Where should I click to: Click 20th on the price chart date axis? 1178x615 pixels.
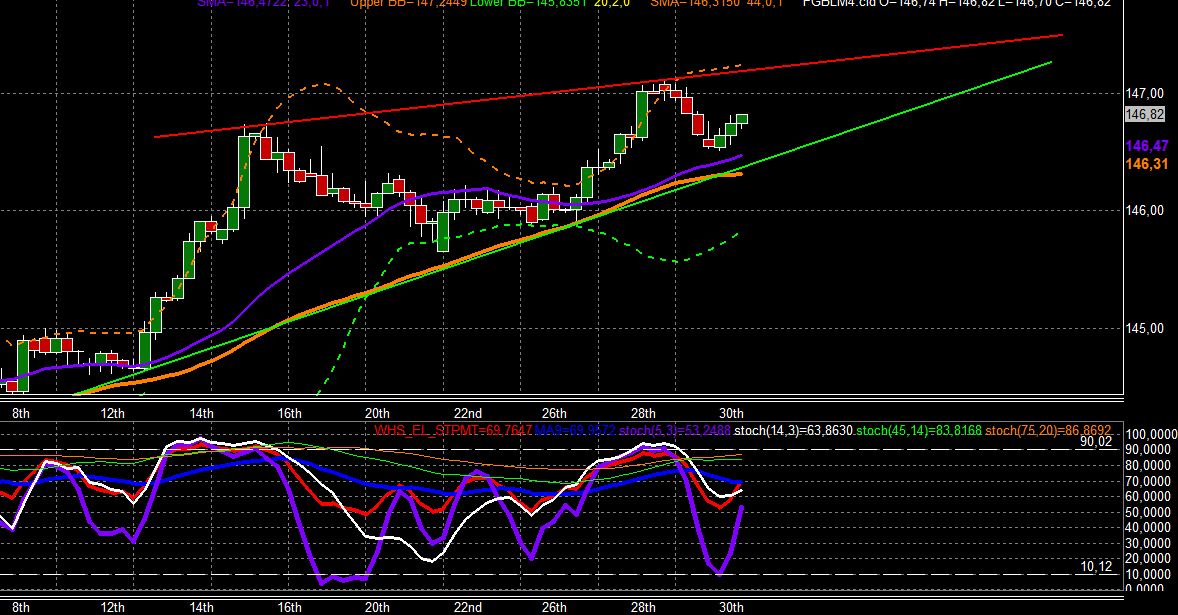377,413
